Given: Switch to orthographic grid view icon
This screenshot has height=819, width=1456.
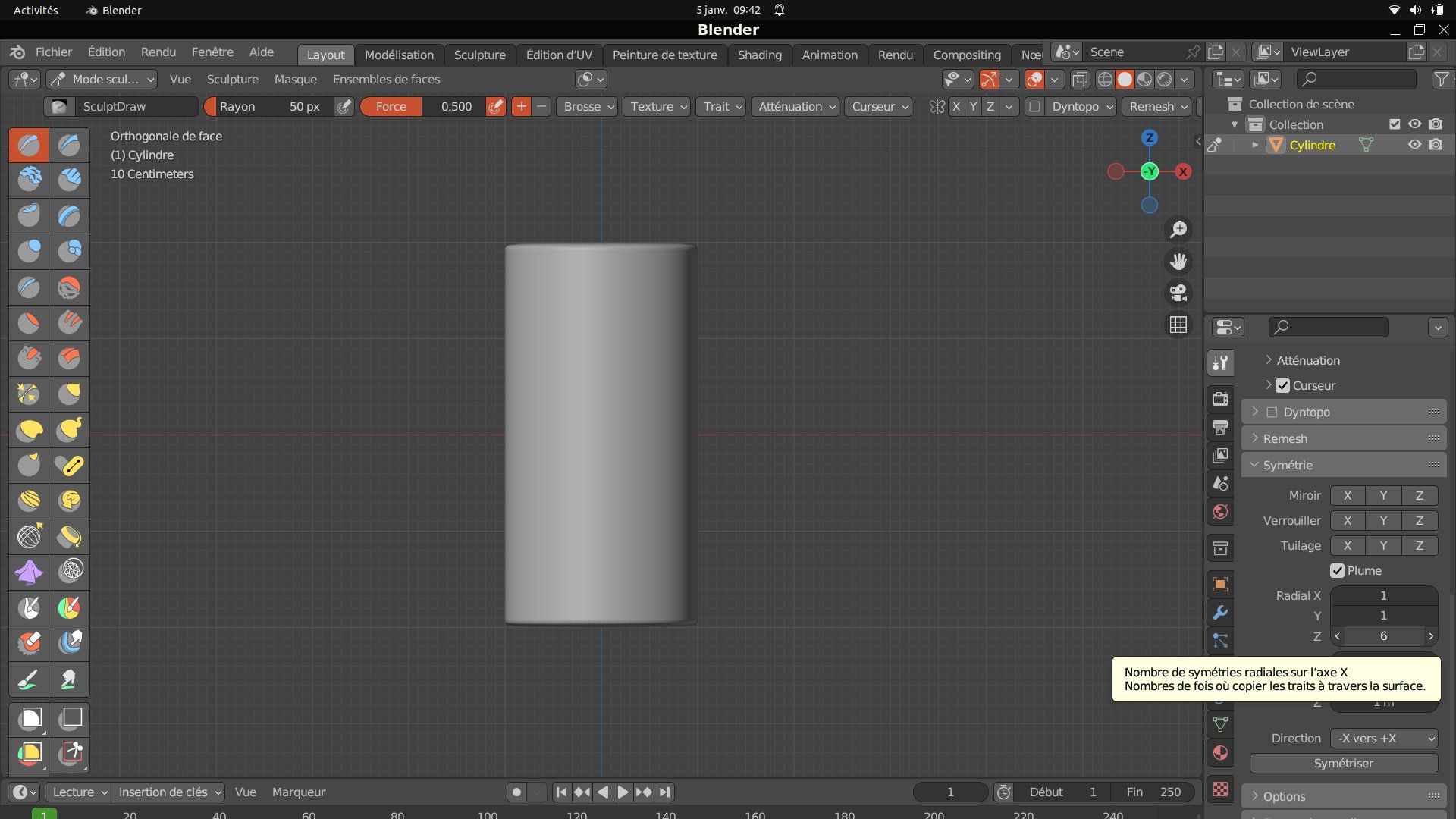Looking at the screenshot, I should click(x=1178, y=325).
